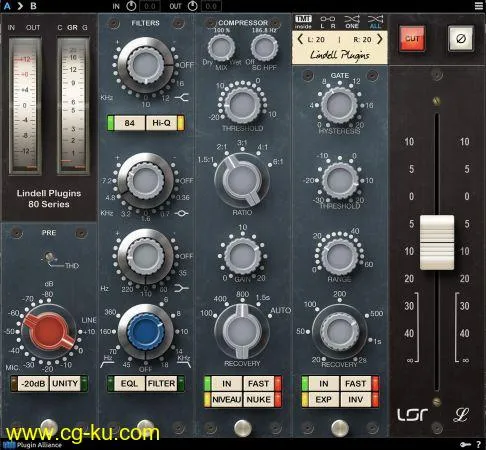Click the blue high/low pass filter knob

pos(146,332)
